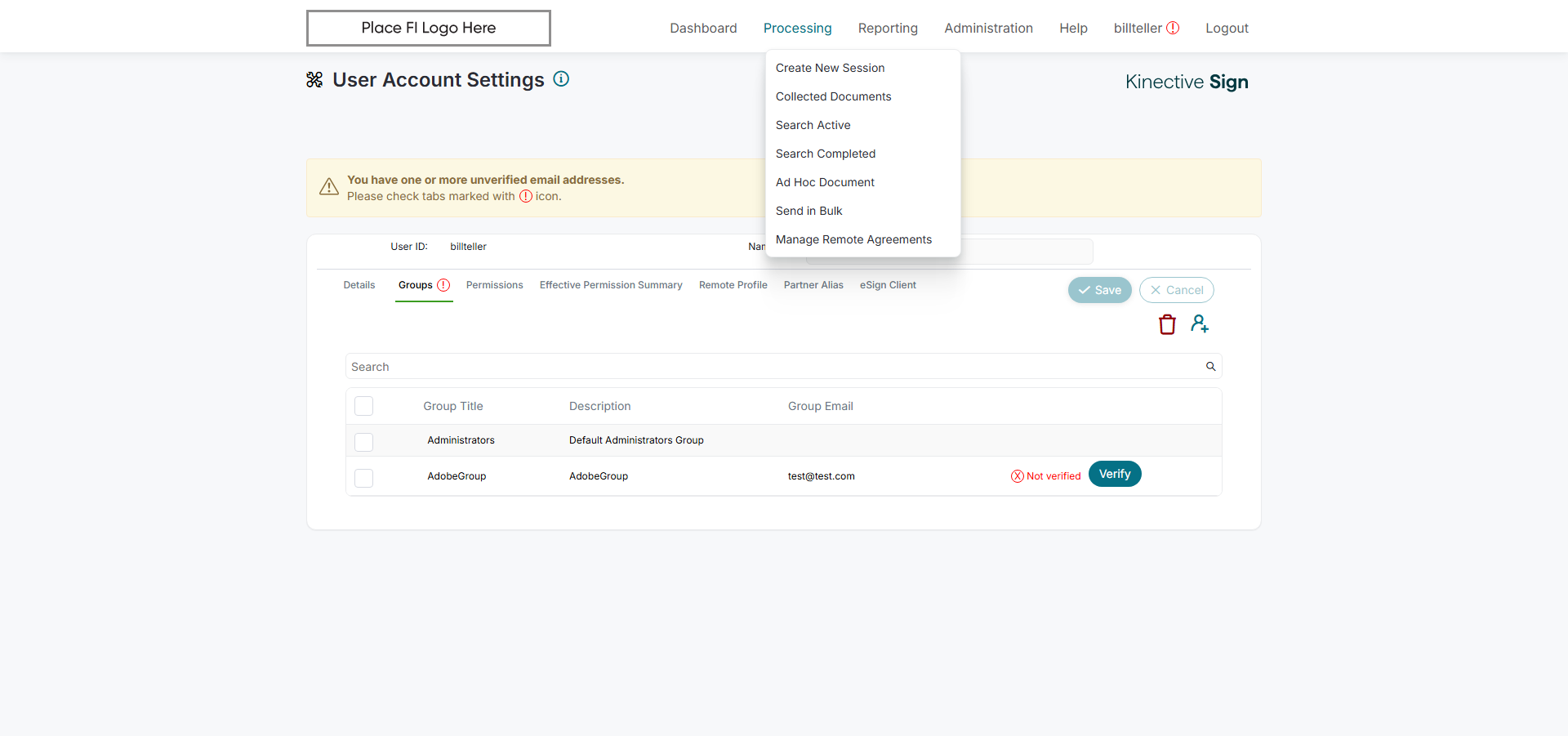Click the search magnifying glass icon

(1210, 367)
